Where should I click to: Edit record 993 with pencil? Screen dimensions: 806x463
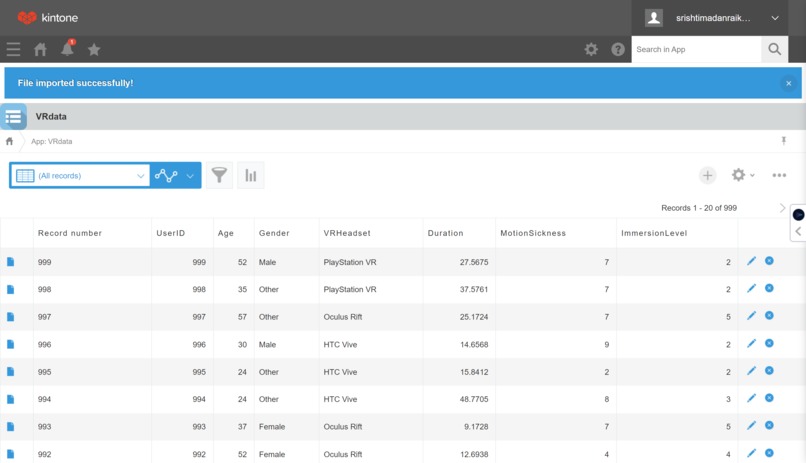tap(752, 425)
